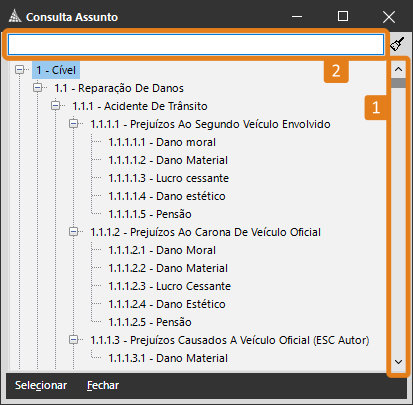413x405 pixels.
Task: Collapse the 1.1 - Reparação De Danos node
Action: (x=38, y=88)
